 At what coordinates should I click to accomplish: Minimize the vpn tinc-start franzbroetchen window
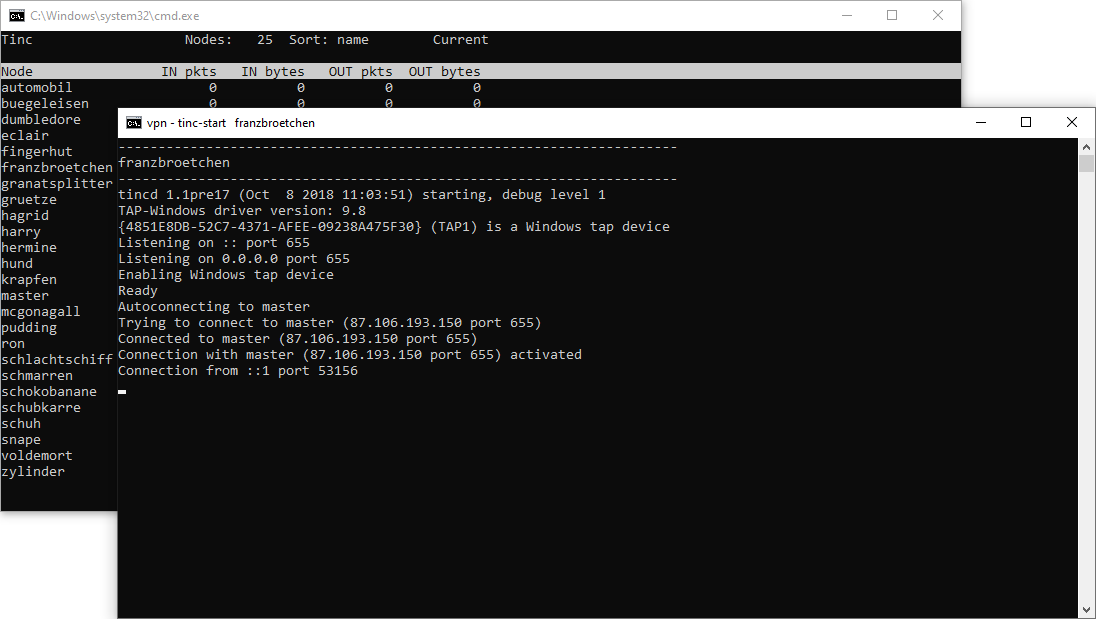click(979, 122)
